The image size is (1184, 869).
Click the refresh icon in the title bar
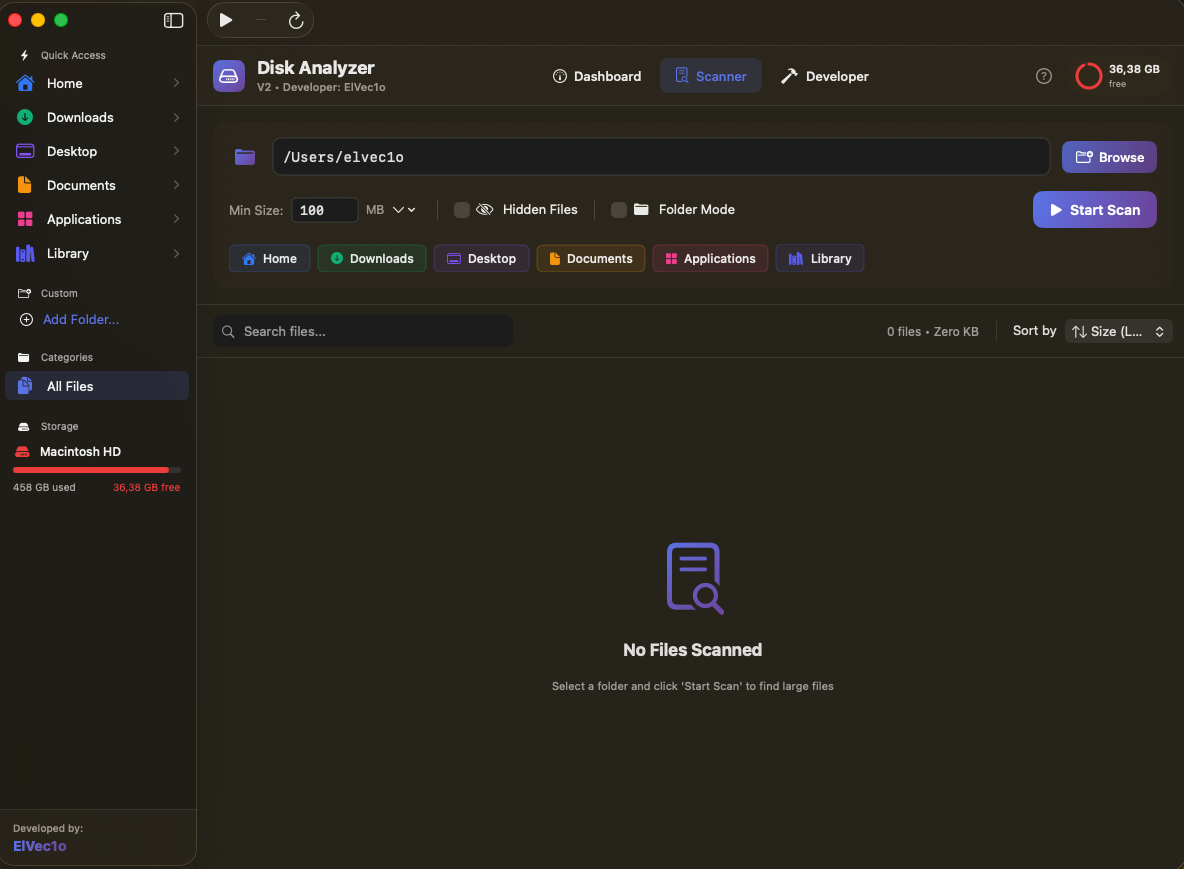[x=295, y=19]
